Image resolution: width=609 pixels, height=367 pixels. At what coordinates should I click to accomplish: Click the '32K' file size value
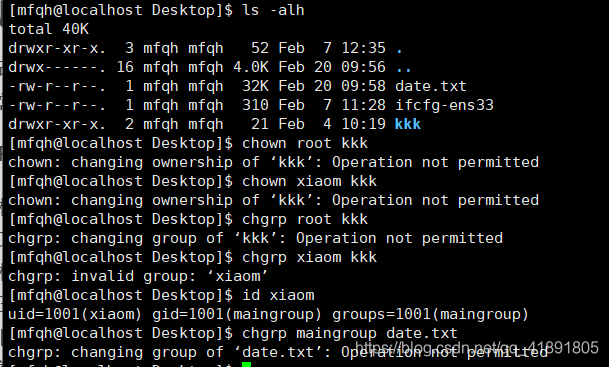(255, 86)
